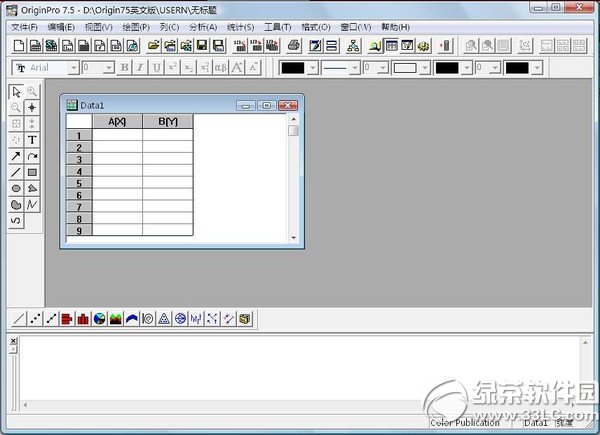Close the script output panel with the x
600x435 pixels.
coord(13,341)
